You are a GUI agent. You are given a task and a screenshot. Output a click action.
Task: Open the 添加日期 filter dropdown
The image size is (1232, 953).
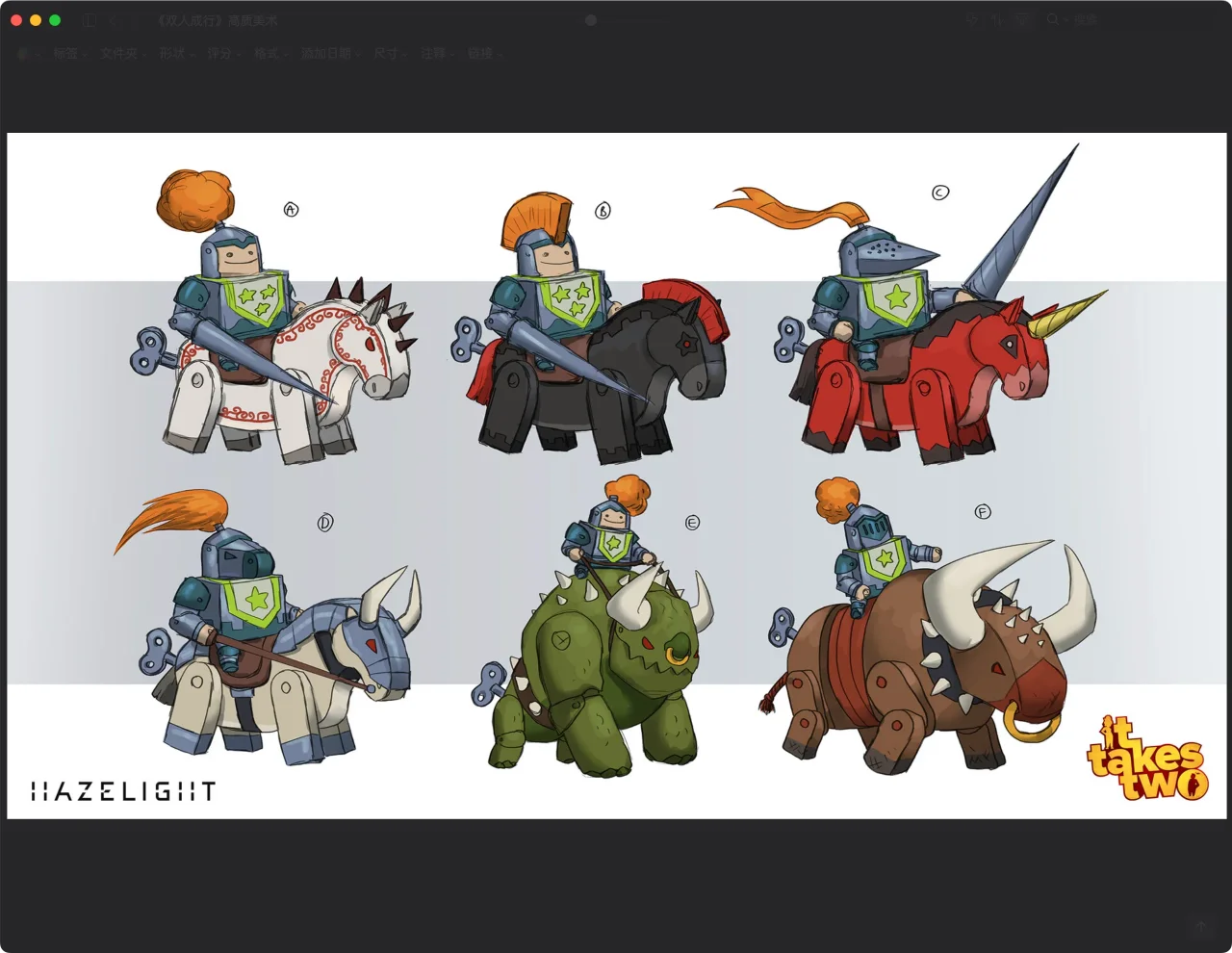pyautogui.click(x=331, y=54)
